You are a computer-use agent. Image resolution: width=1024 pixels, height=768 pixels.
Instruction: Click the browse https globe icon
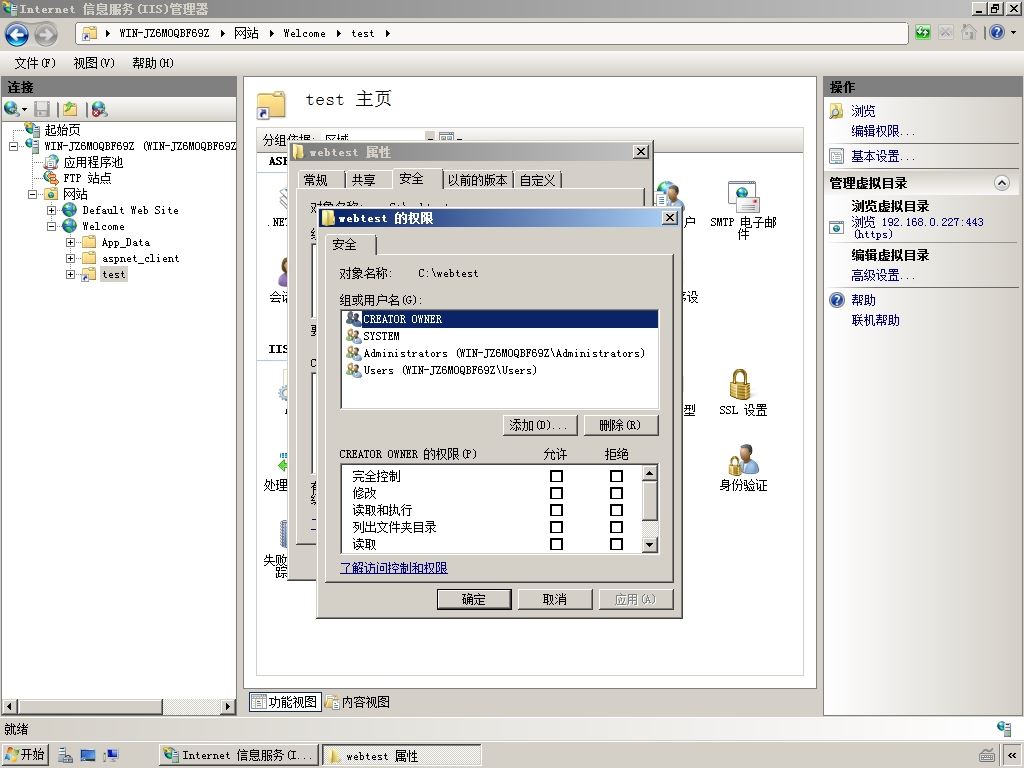pyautogui.click(x=837, y=228)
